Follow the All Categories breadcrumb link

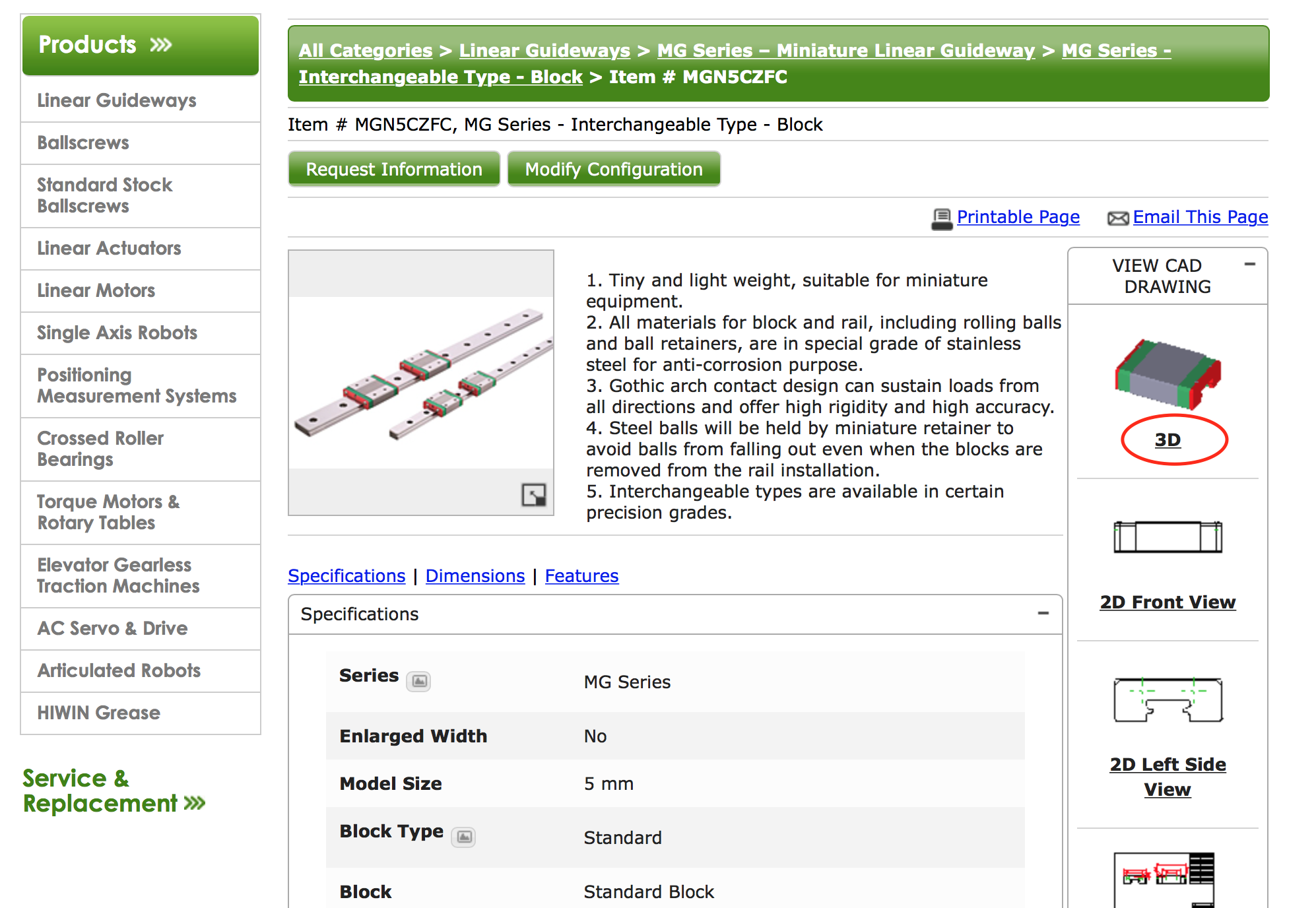click(x=365, y=51)
